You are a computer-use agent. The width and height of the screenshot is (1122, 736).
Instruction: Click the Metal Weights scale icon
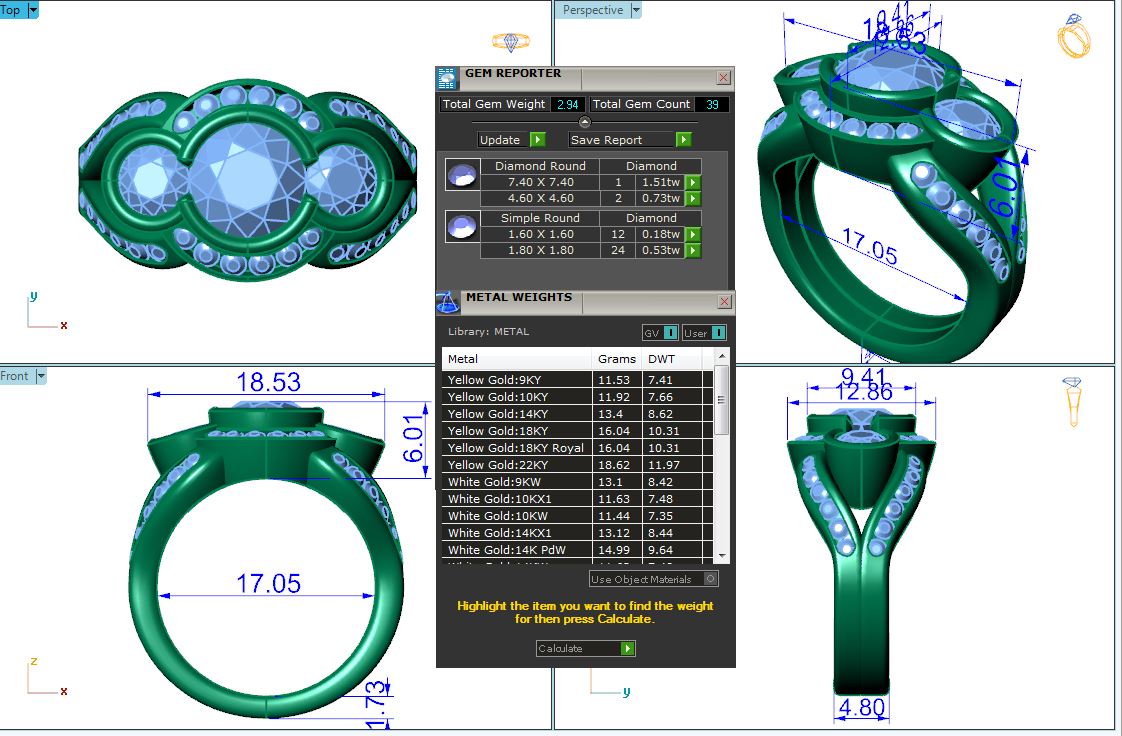click(x=448, y=302)
